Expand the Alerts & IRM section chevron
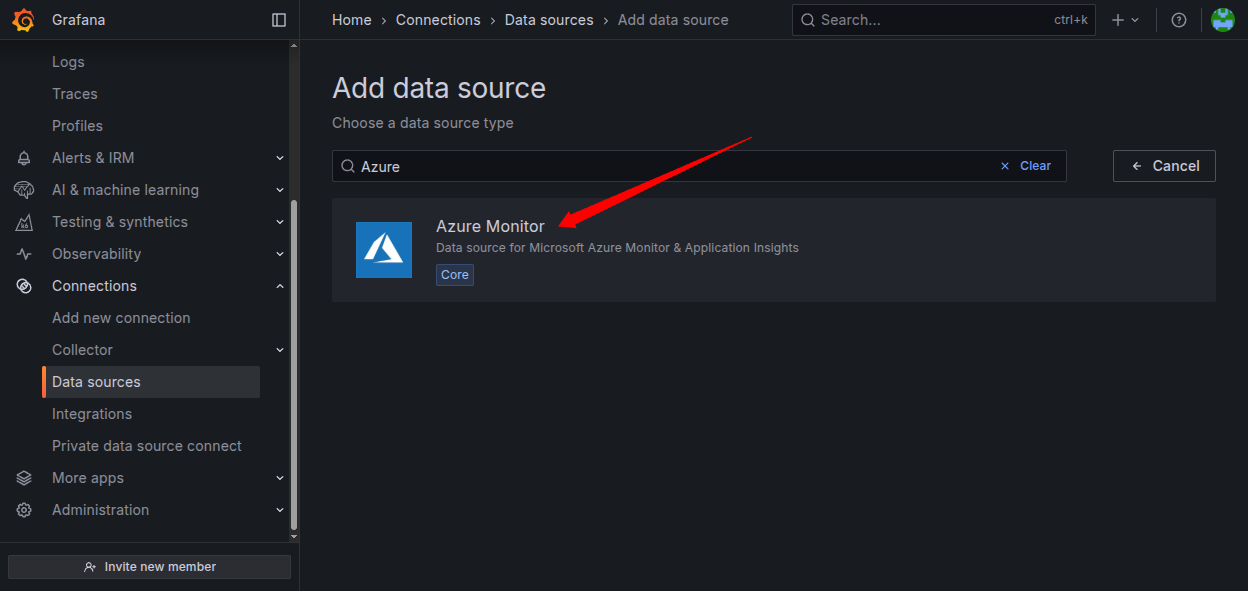Image resolution: width=1248 pixels, height=591 pixels. (x=280, y=158)
